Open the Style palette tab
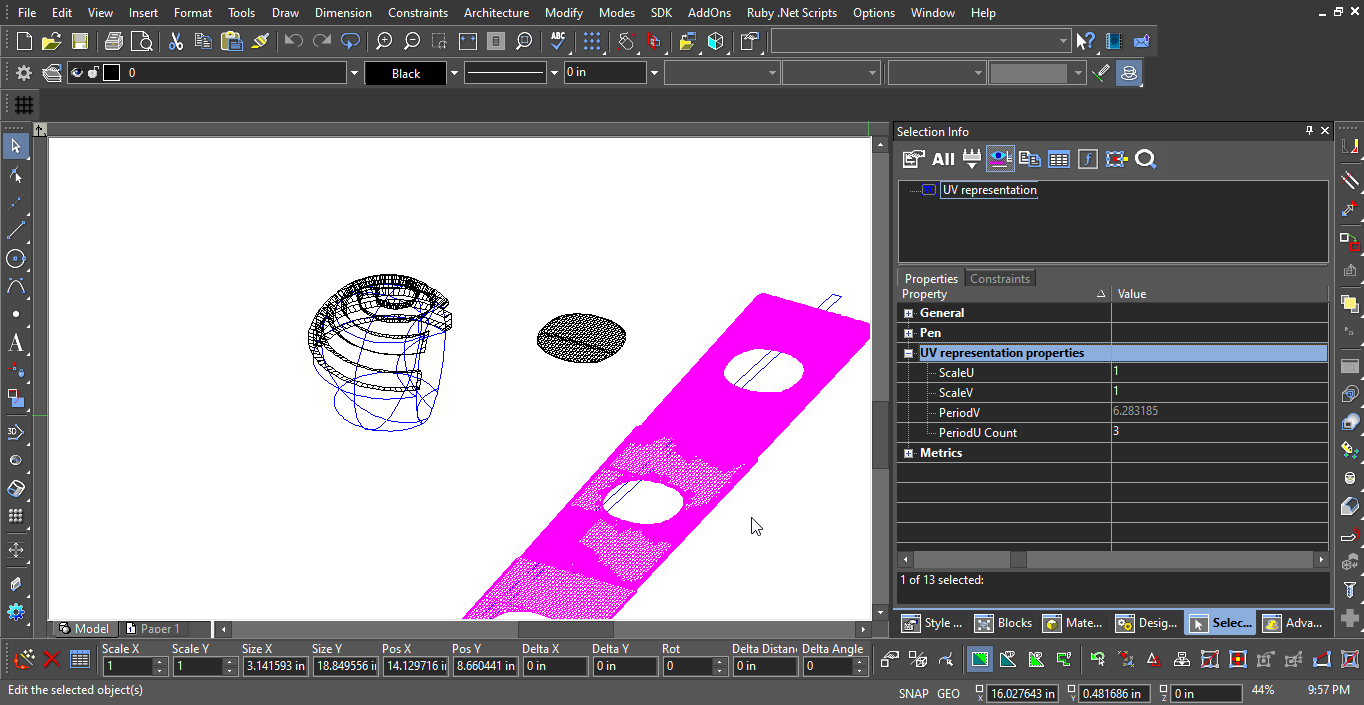Viewport: 1364px width, 705px height. (x=933, y=623)
